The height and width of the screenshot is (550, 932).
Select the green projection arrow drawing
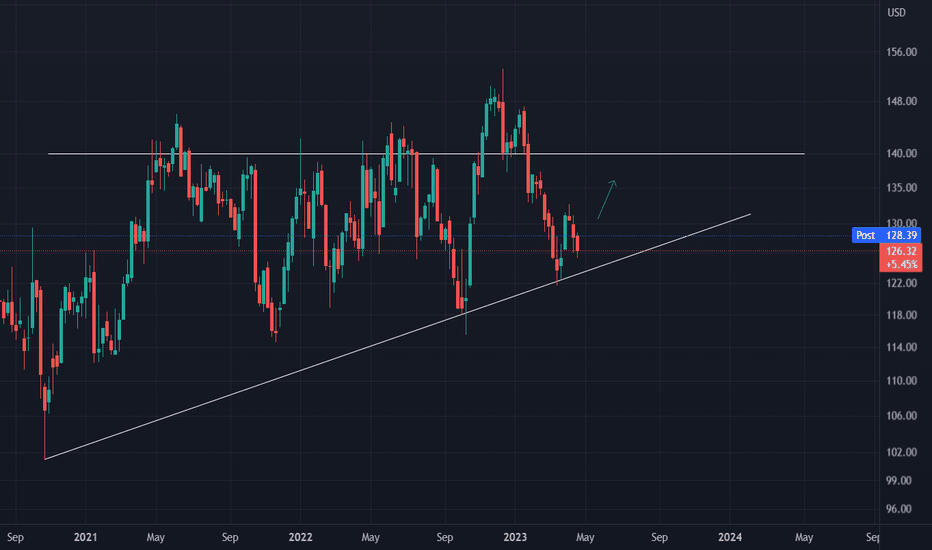[606, 200]
